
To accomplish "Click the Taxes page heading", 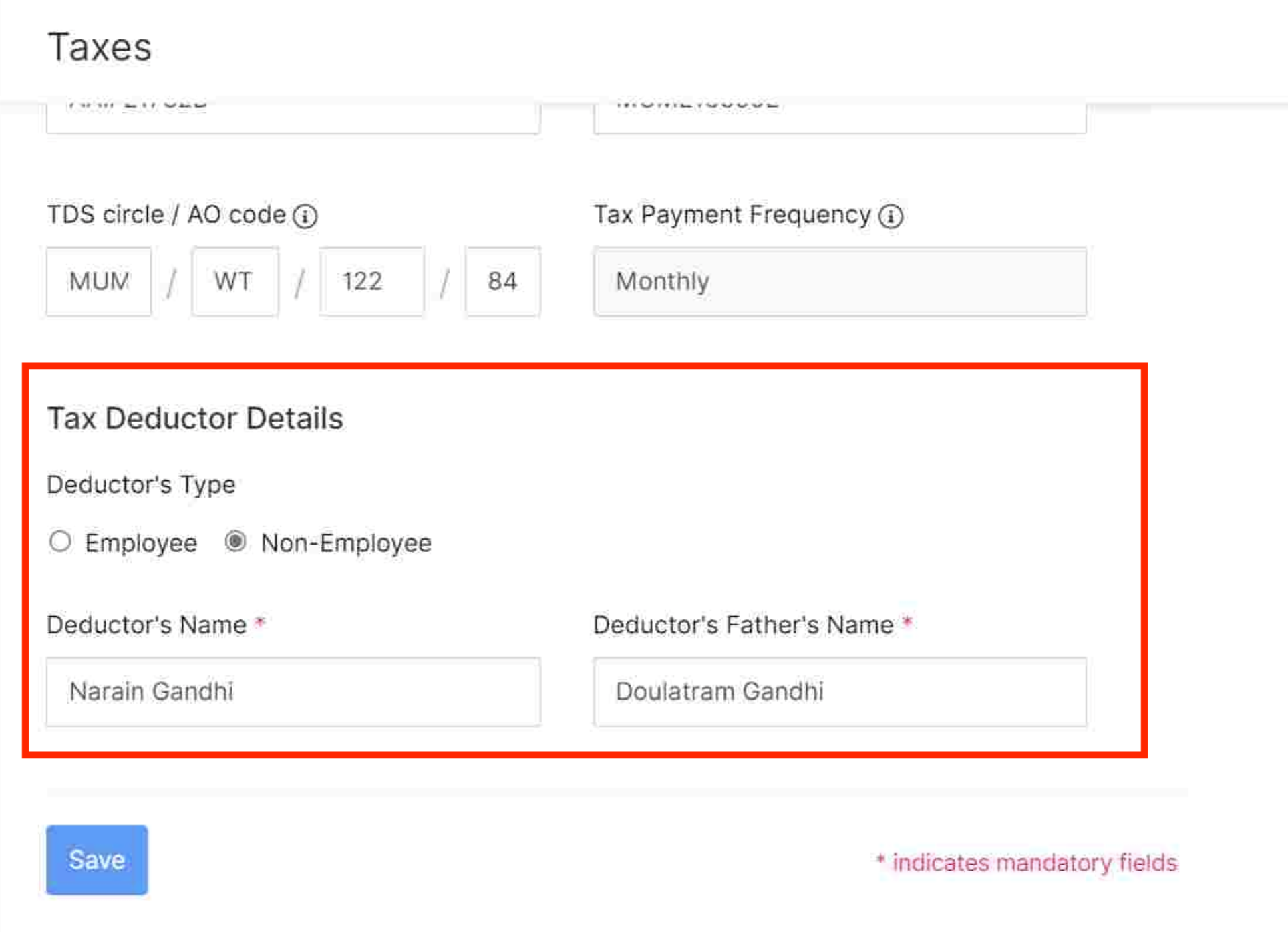I will pyautogui.click(x=99, y=45).
